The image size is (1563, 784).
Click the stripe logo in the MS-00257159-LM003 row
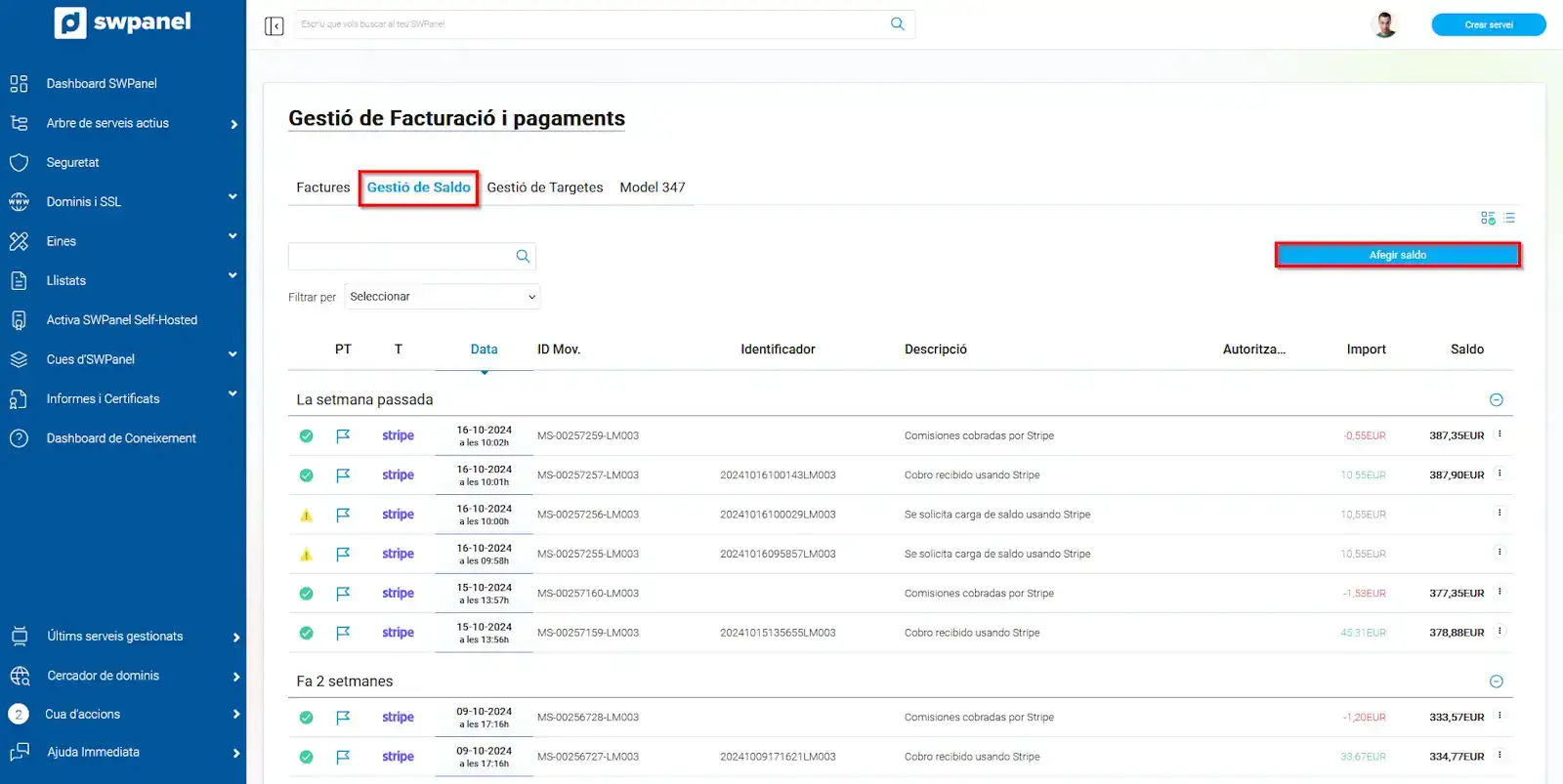point(398,633)
